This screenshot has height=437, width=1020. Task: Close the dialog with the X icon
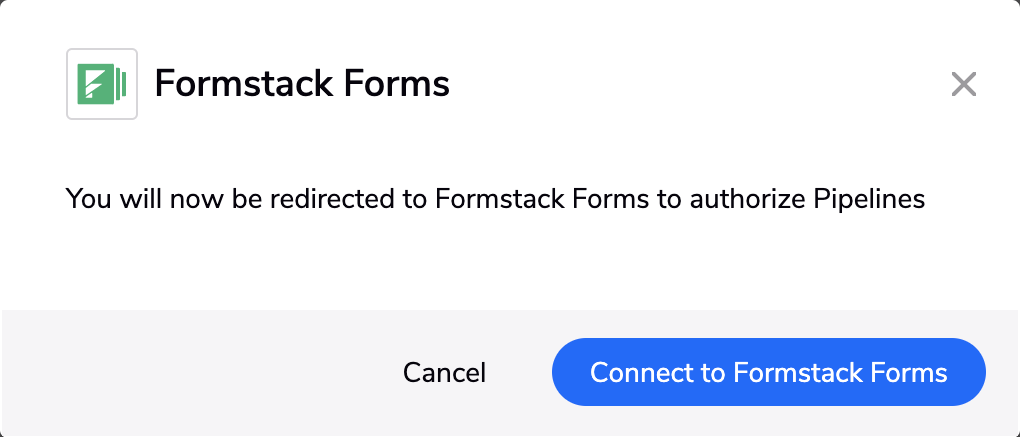[963, 84]
